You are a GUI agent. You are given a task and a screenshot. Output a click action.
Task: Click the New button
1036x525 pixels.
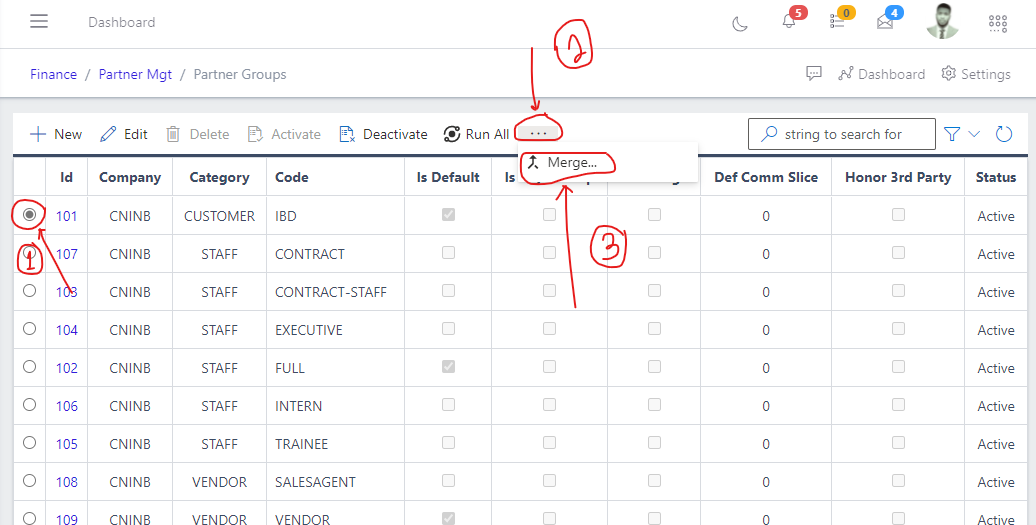pyautogui.click(x=57, y=134)
